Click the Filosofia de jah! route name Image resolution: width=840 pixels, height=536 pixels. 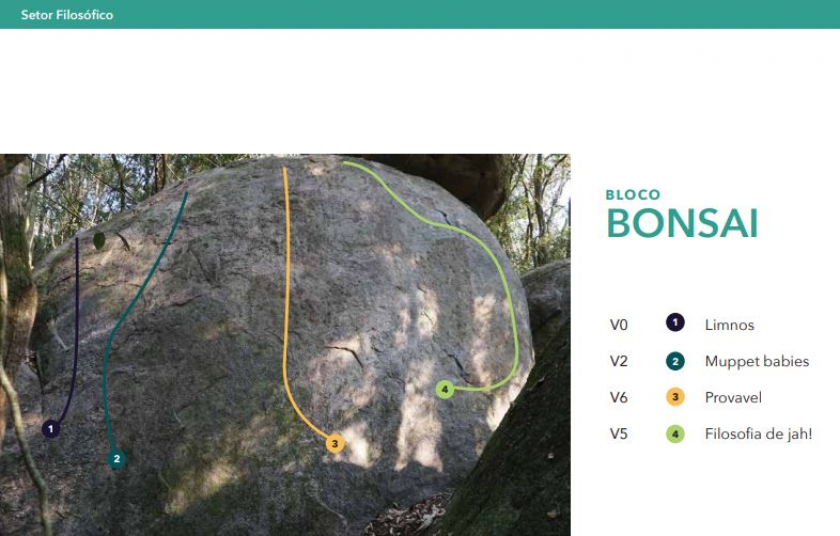point(758,434)
